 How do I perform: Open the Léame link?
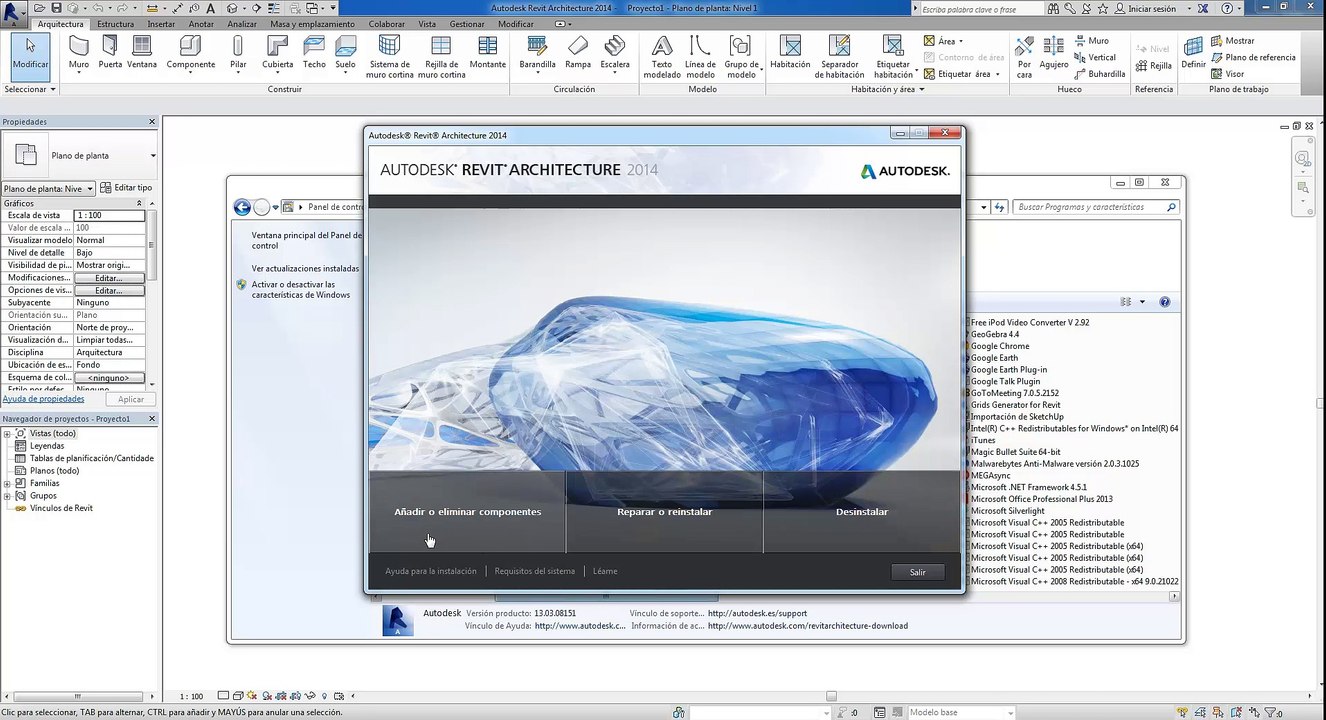605,571
